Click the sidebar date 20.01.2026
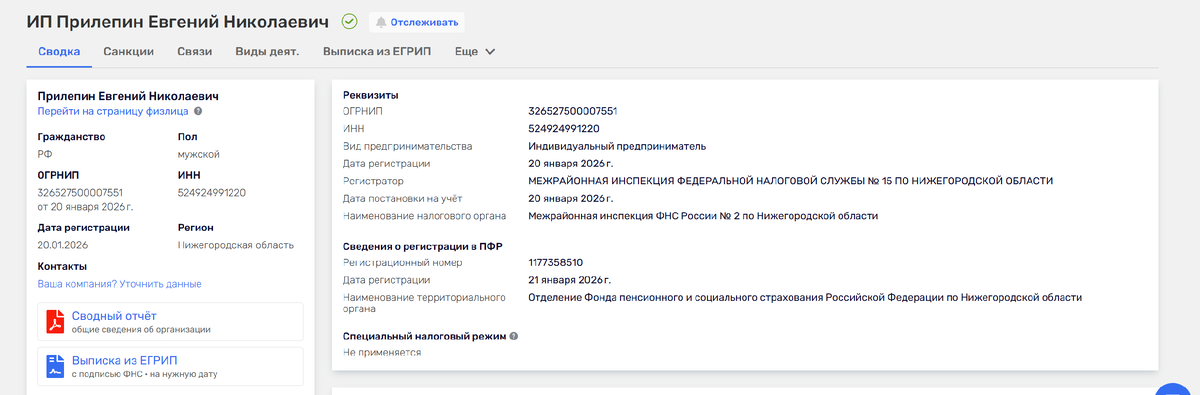This screenshot has width=1200, height=395. [x=63, y=245]
